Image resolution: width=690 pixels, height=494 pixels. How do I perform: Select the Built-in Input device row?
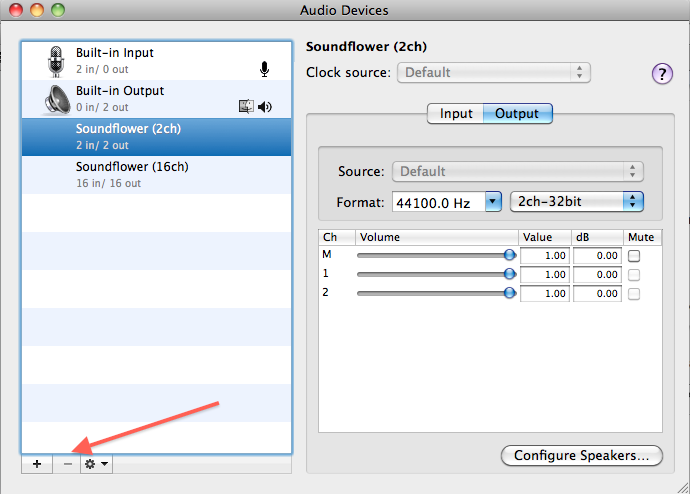pos(156,61)
